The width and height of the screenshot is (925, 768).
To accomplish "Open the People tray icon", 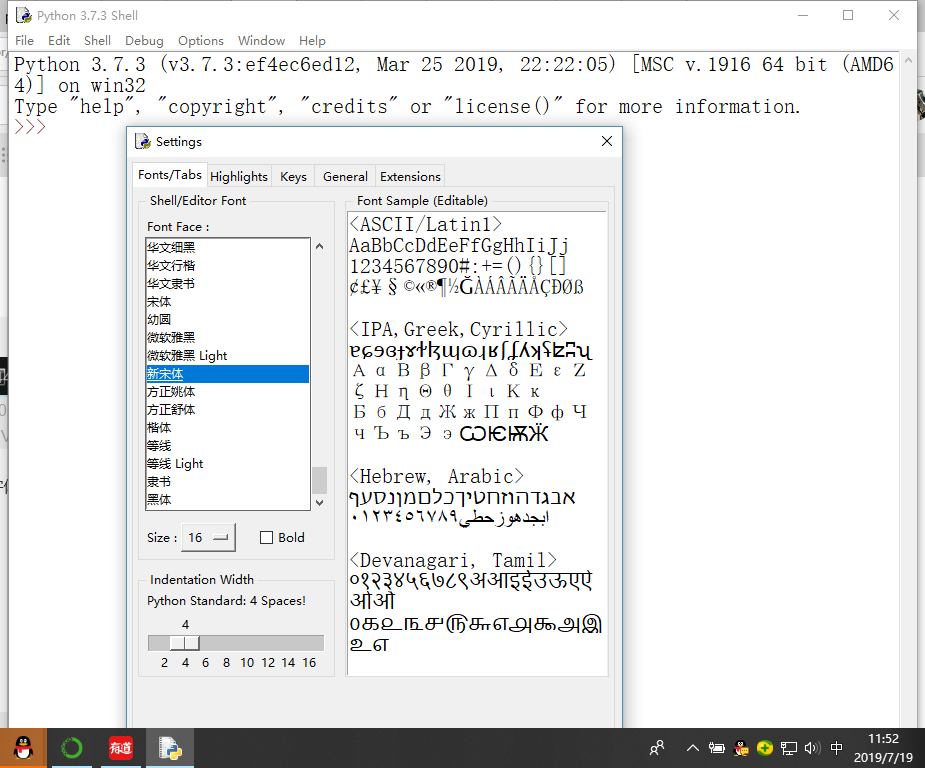I will point(657,748).
